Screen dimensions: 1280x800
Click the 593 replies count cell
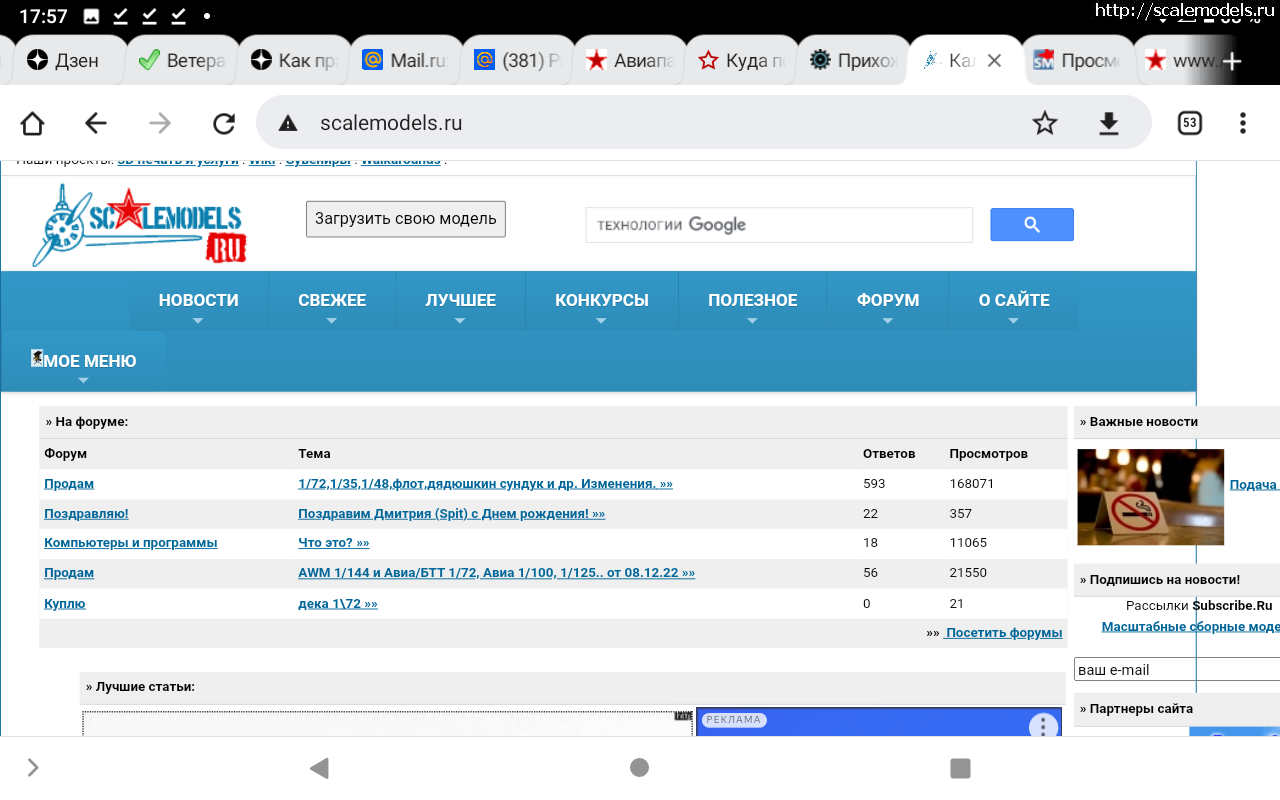point(874,484)
